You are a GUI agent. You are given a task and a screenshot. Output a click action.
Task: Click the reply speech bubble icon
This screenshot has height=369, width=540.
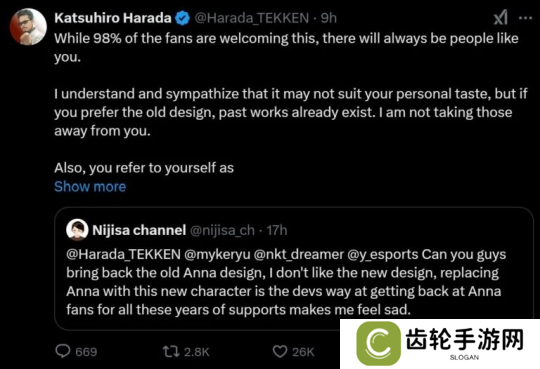tap(63, 351)
